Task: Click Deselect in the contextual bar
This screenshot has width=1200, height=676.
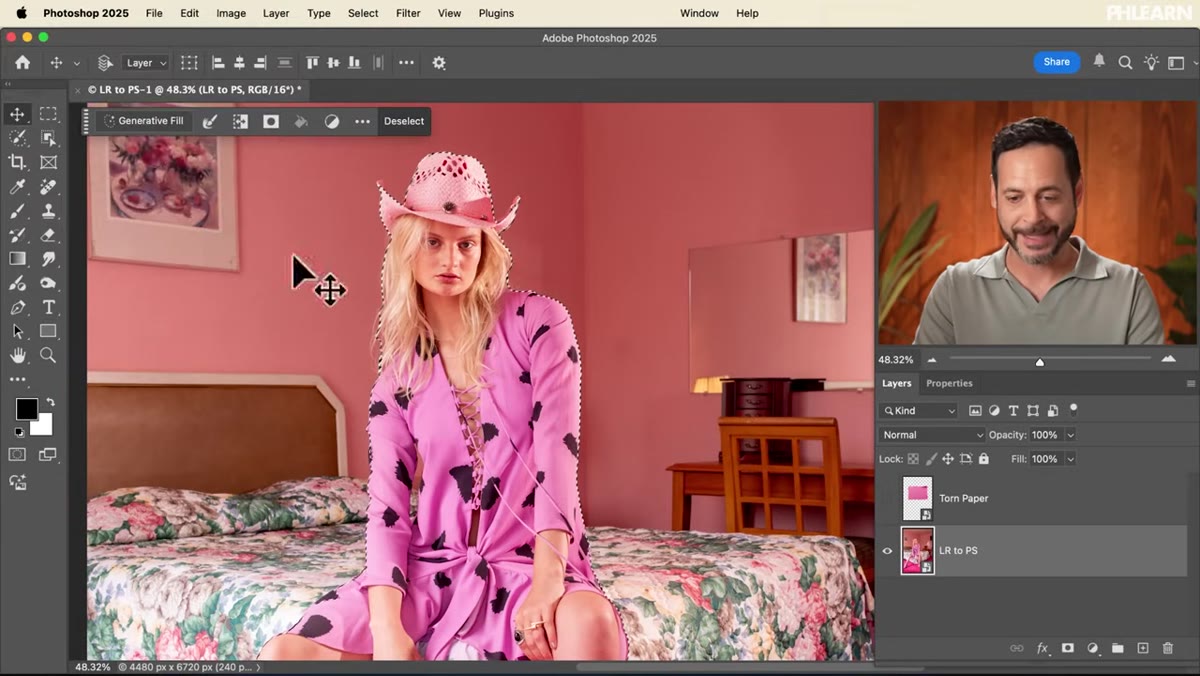Action: [x=404, y=121]
